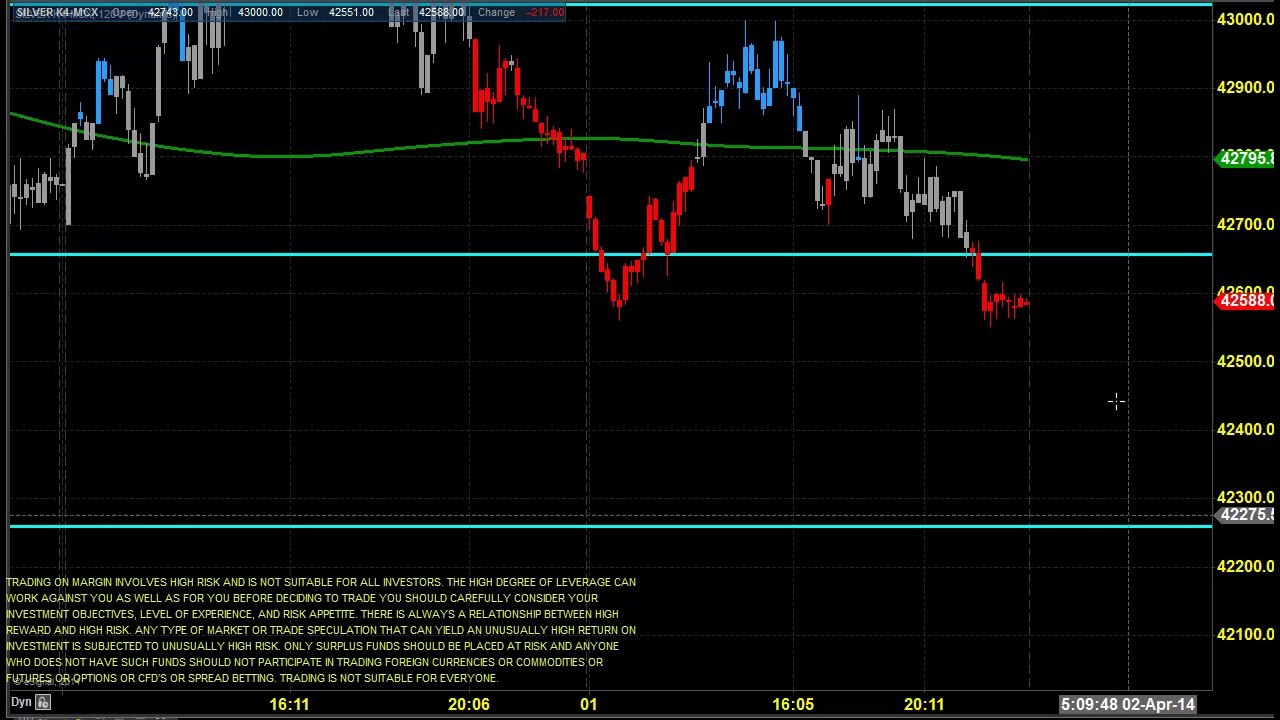Click the Last value 42588.00
The height and width of the screenshot is (720, 1280).
pyautogui.click(x=441, y=12)
